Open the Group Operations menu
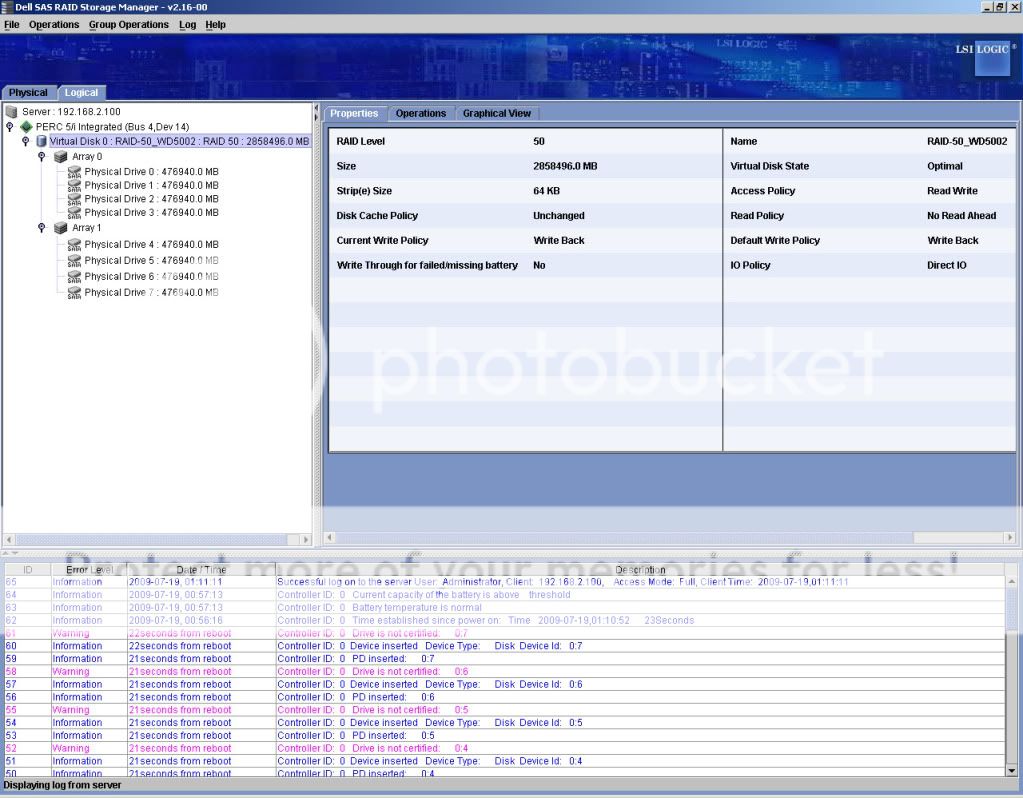 [128, 24]
